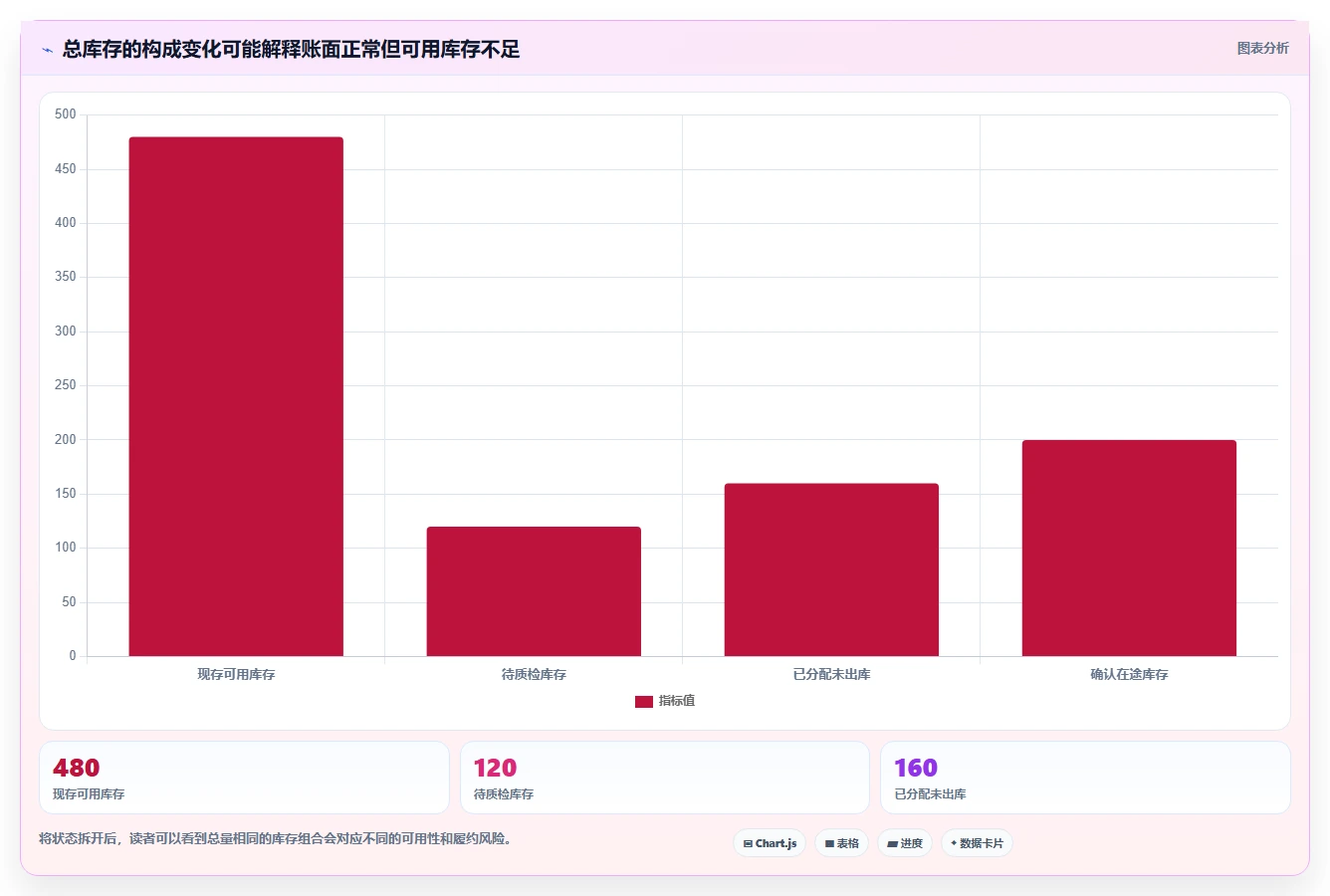1330x896 pixels.
Task: Click the y-axis value 500
Action: (x=66, y=114)
